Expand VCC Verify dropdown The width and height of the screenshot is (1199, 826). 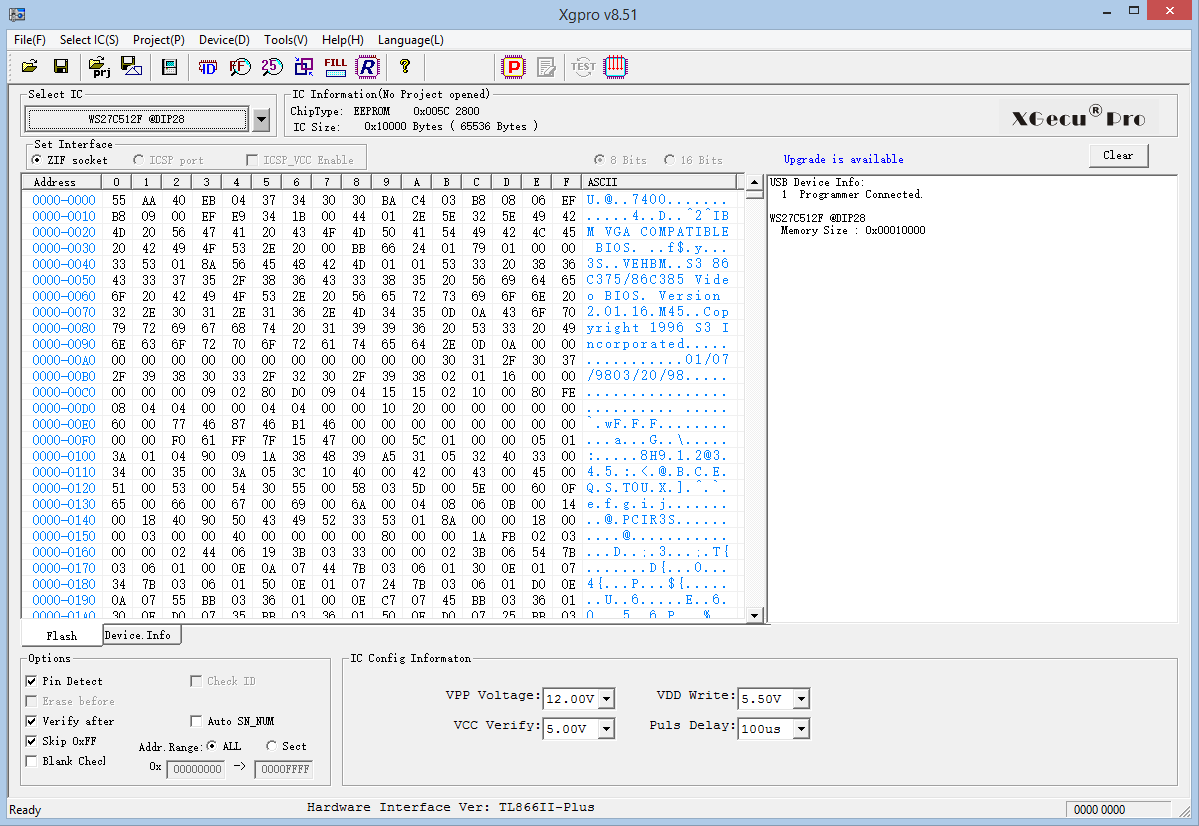pos(606,729)
